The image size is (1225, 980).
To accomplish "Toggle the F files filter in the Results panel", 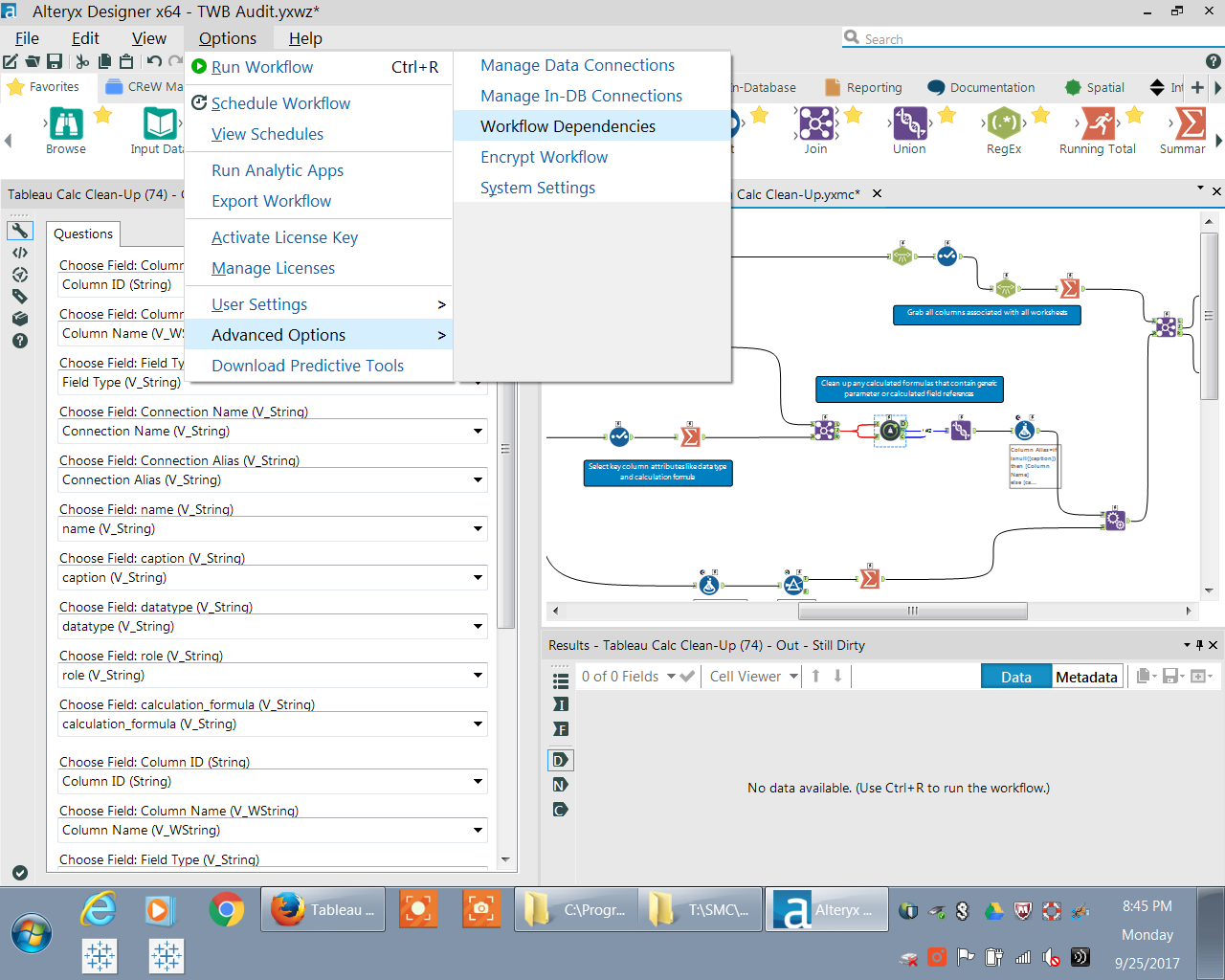I will tap(560, 728).
